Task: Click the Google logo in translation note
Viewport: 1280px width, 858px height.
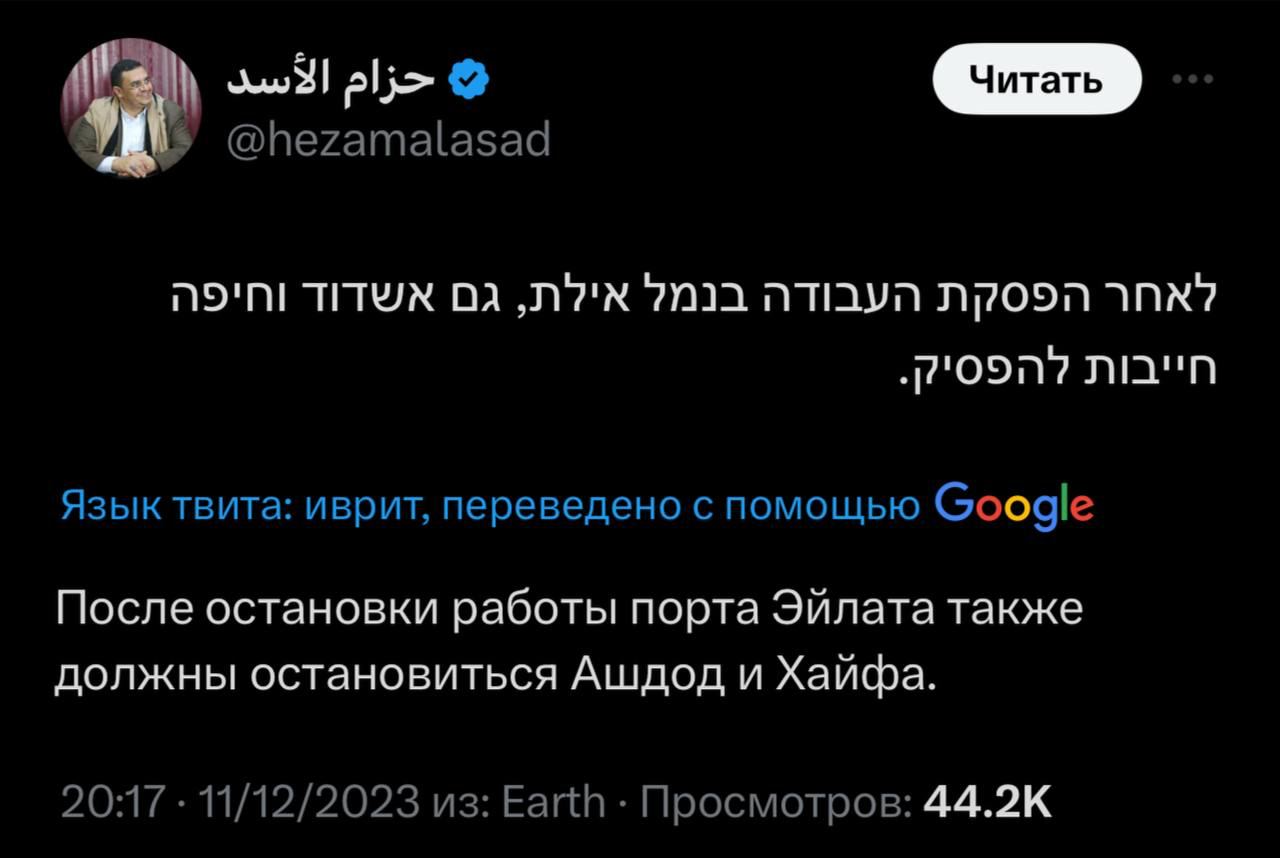Action: (x=1013, y=506)
